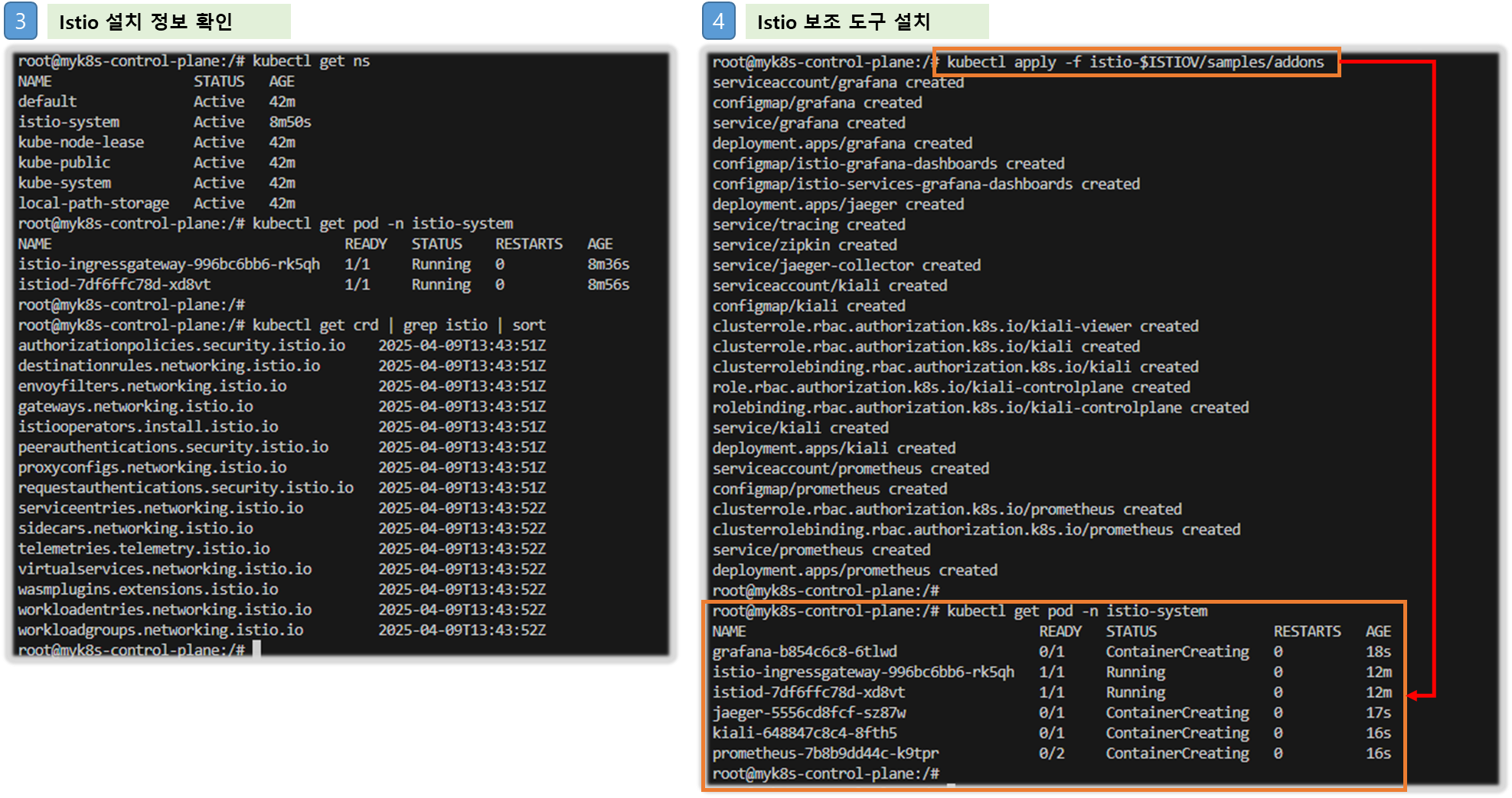Click requestauthentications.security.istio.io CRD
The image size is (1512, 798).
pos(186,487)
